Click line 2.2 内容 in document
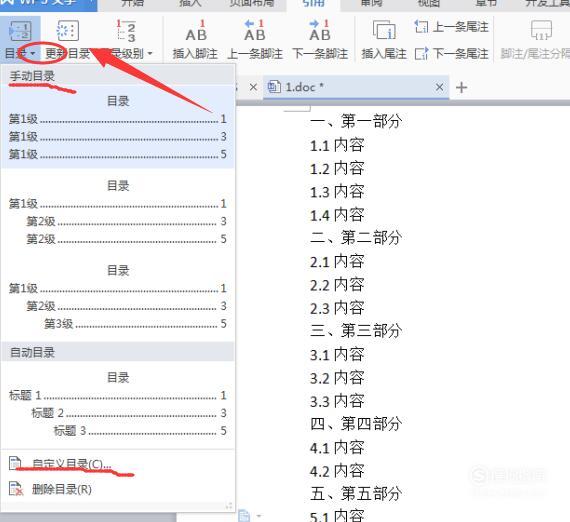This screenshot has width=570, height=522. click(x=337, y=285)
